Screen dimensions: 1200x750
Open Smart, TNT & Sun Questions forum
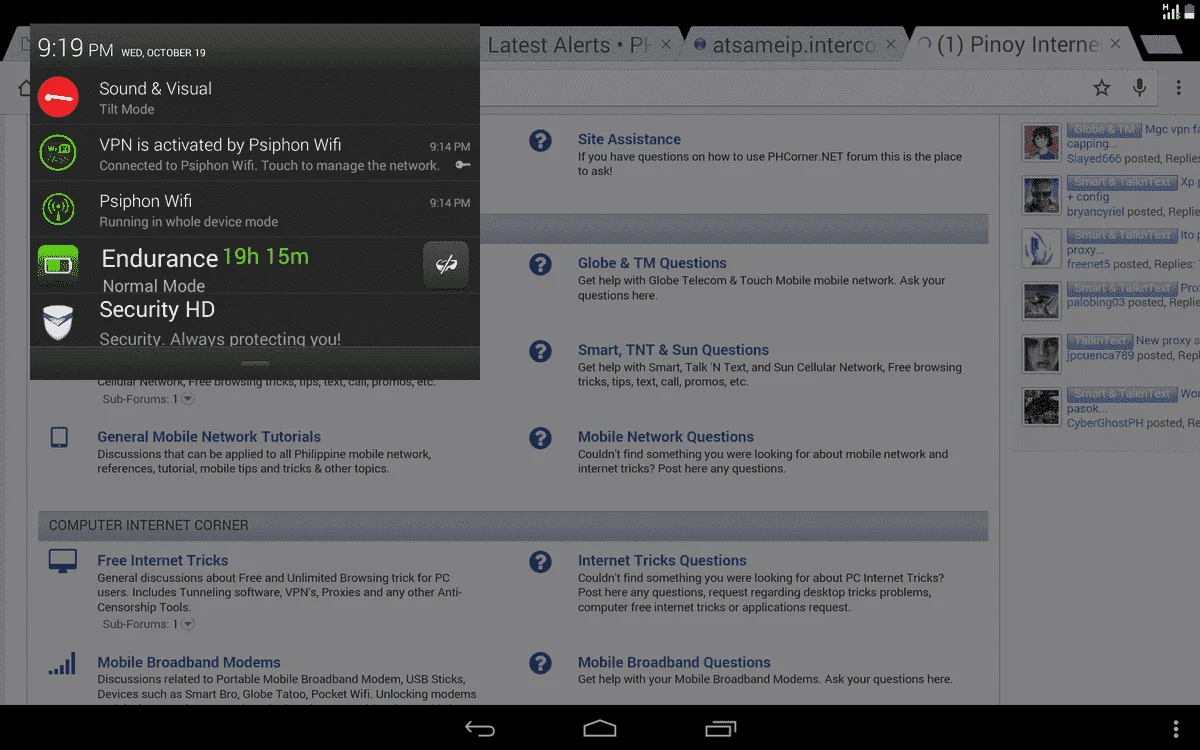click(673, 350)
